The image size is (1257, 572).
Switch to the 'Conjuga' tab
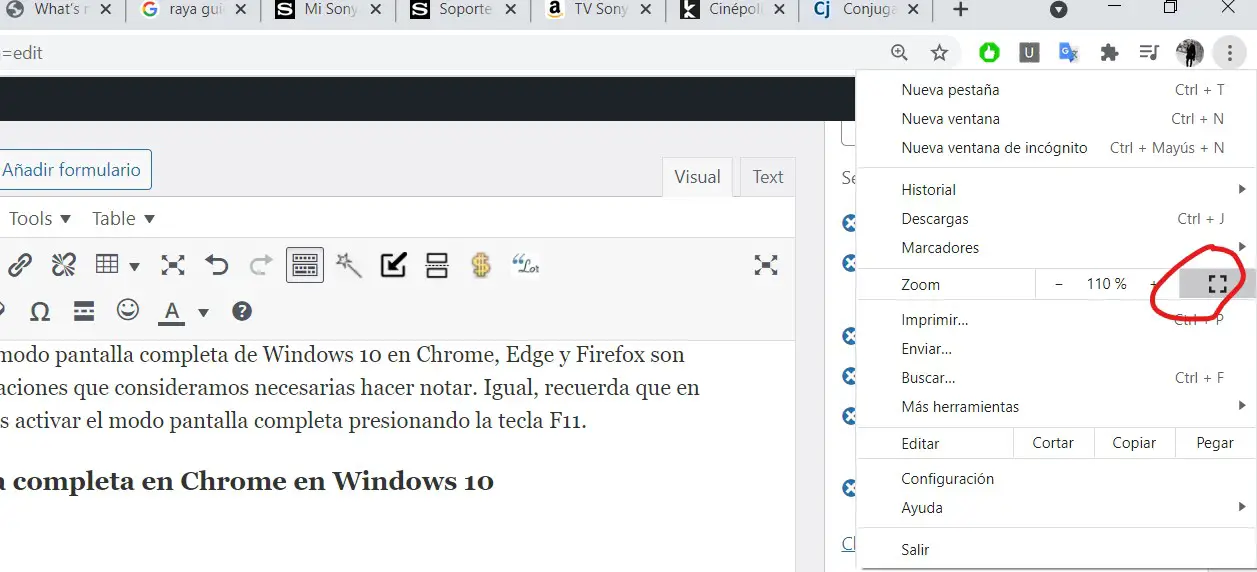pyautogui.click(x=866, y=10)
